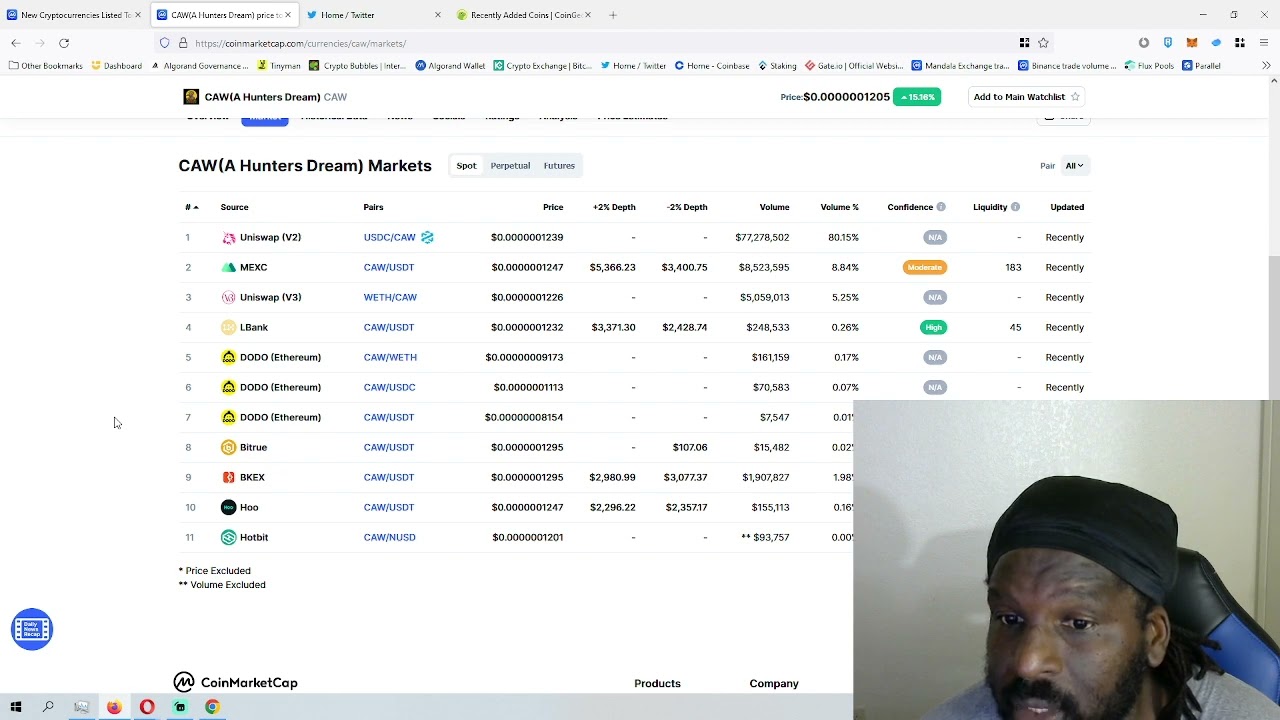The height and width of the screenshot is (720, 1280).
Task: Open the MetaMask fox extension icon
Action: tap(1192, 43)
